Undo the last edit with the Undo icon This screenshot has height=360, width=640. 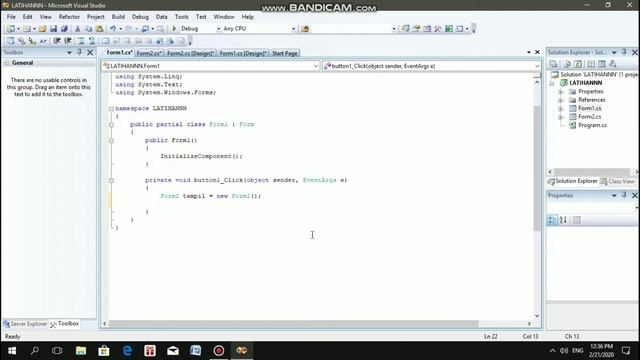pyautogui.click(x=113, y=29)
